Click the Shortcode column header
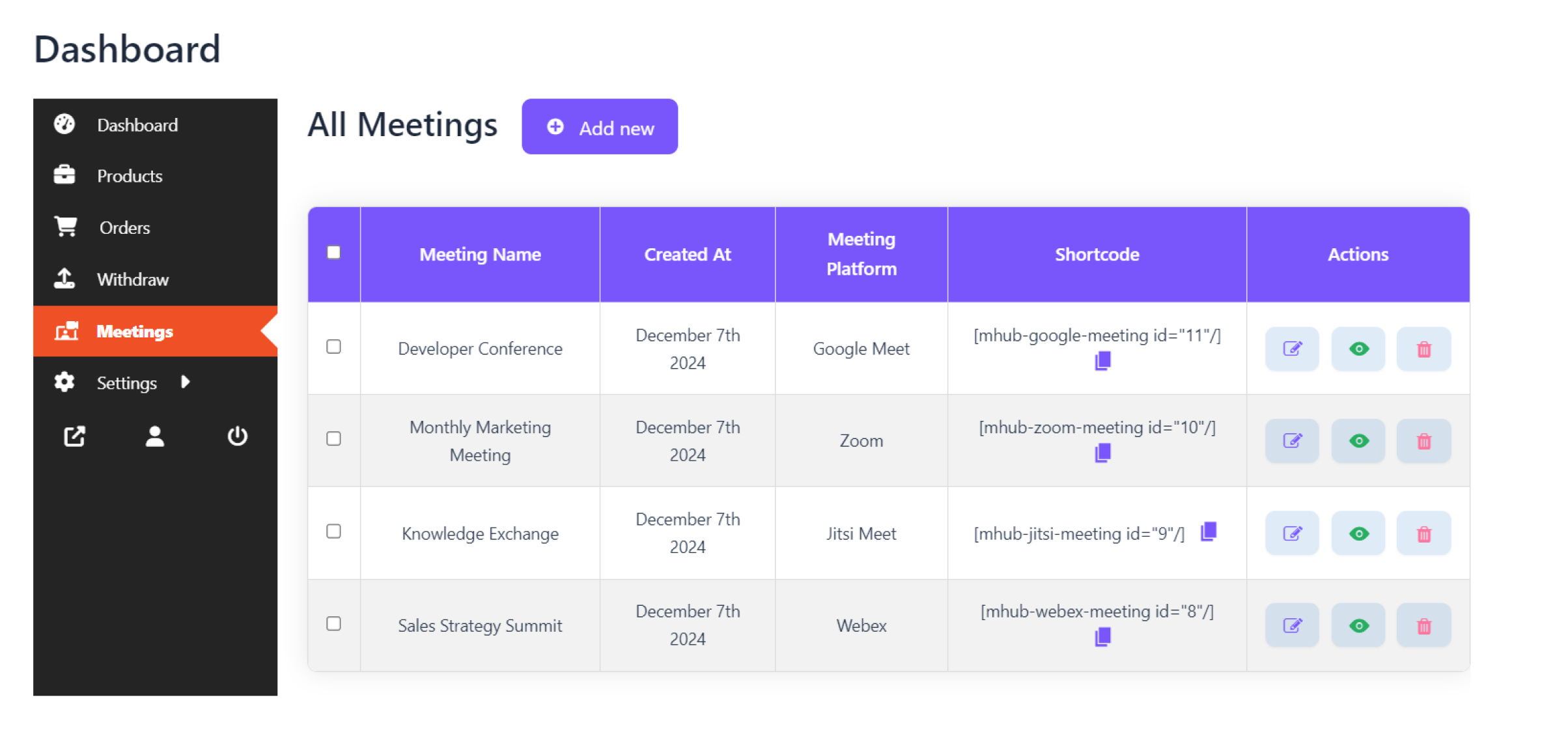 [1097, 255]
